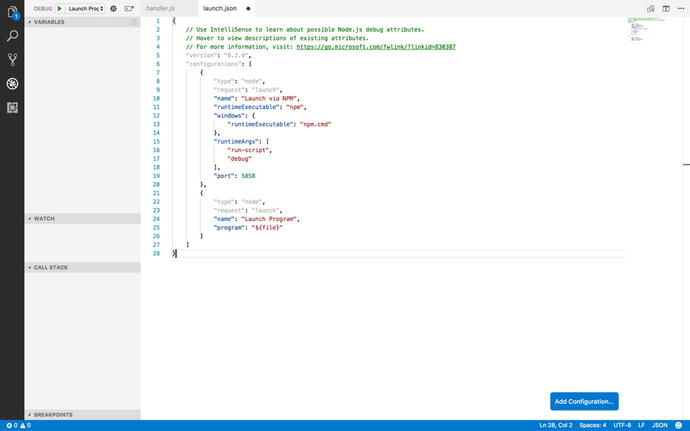The width and height of the screenshot is (690, 431).
Task: Click the "debug" argument string
Action: point(239,158)
